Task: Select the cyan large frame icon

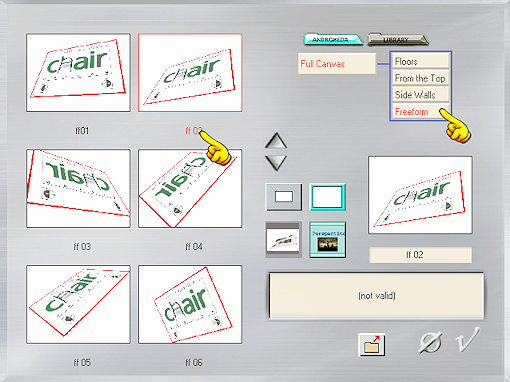Action: pos(327,197)
